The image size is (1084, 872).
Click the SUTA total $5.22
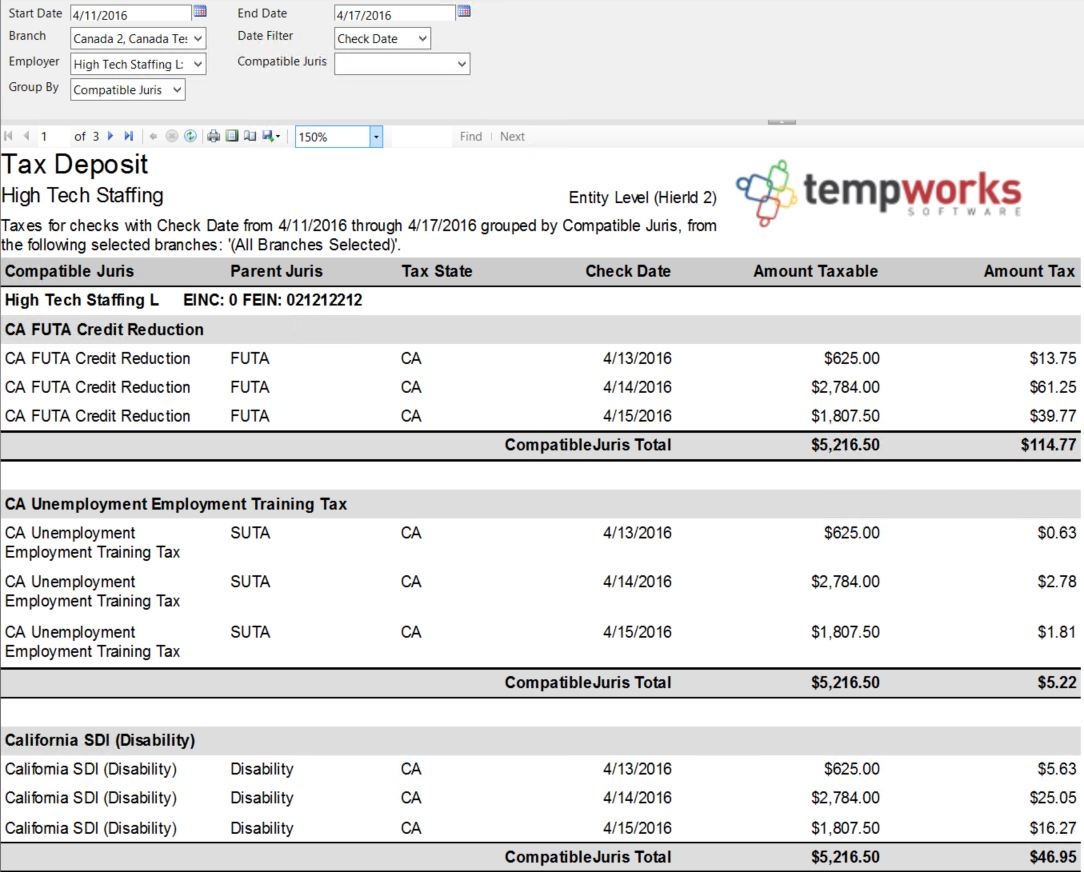point(1057,683)
